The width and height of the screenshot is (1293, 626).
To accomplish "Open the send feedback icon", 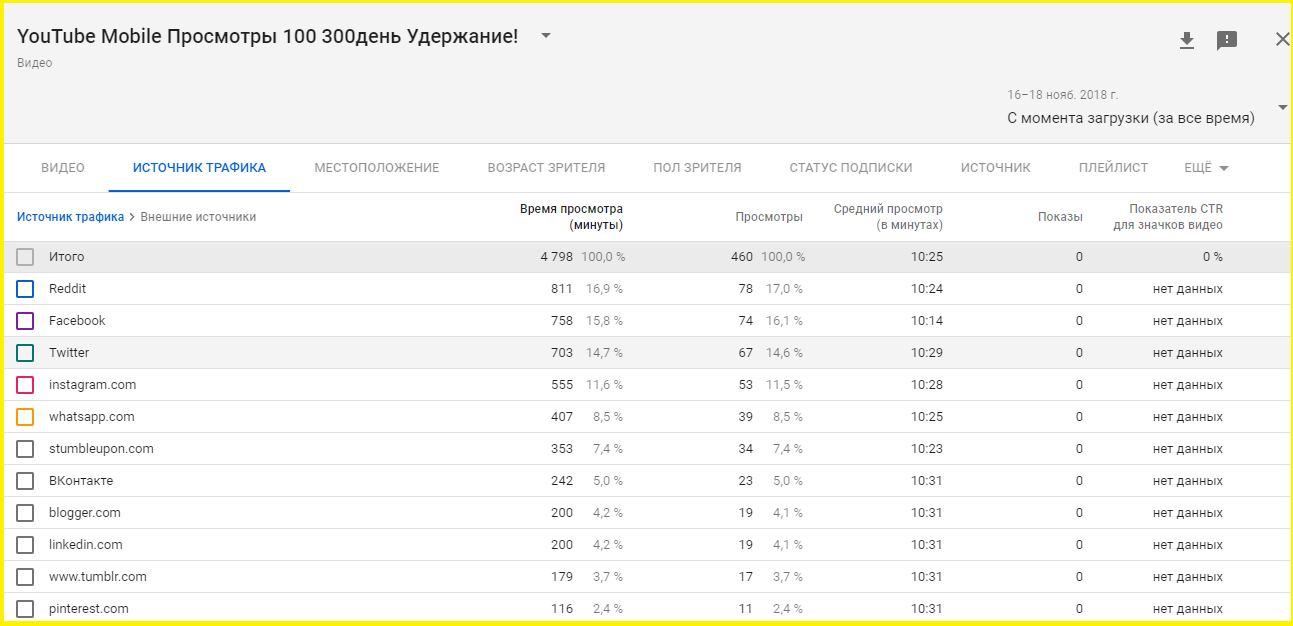I will (x=1227, y=40).
